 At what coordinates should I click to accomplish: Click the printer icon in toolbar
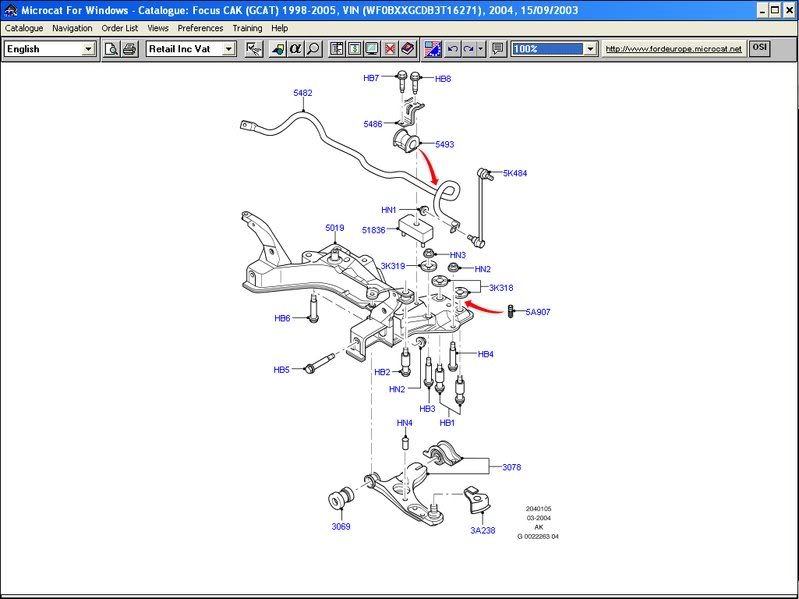[129, 49]
